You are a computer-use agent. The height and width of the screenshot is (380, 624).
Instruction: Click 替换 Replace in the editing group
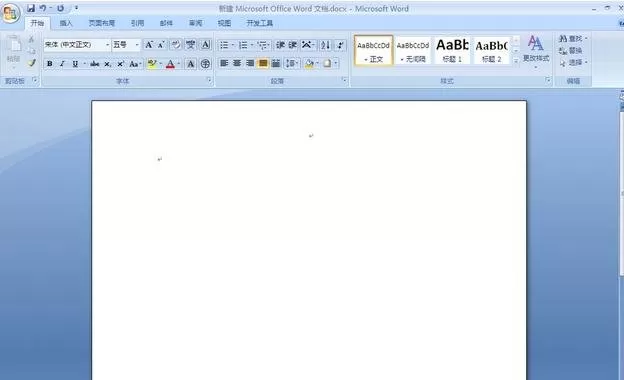[571, 51]
